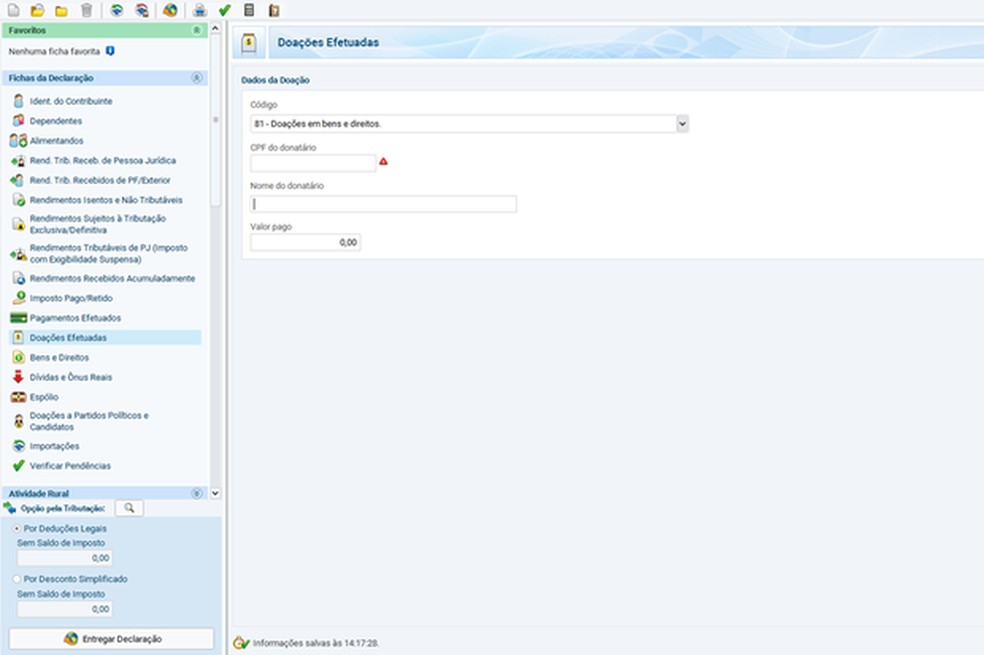Click the Nome do donatário input field

383,204
